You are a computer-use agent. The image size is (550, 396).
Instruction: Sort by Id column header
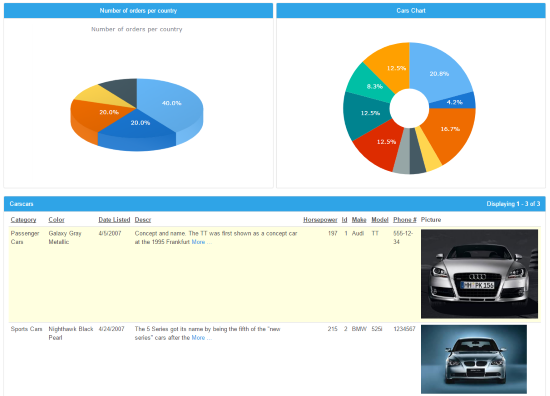pyautogui.click(x=344, y=220)
